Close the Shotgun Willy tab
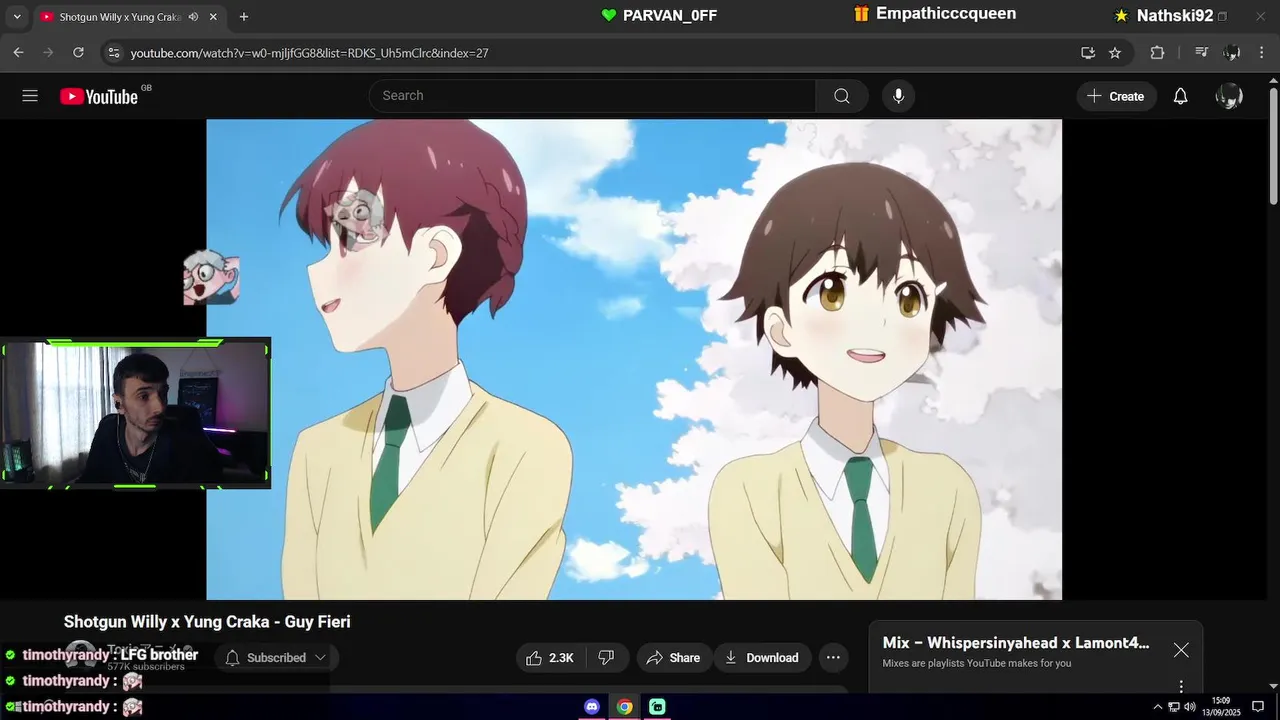This screenshot has width=1280, height=720. click(x=213, y=17)
